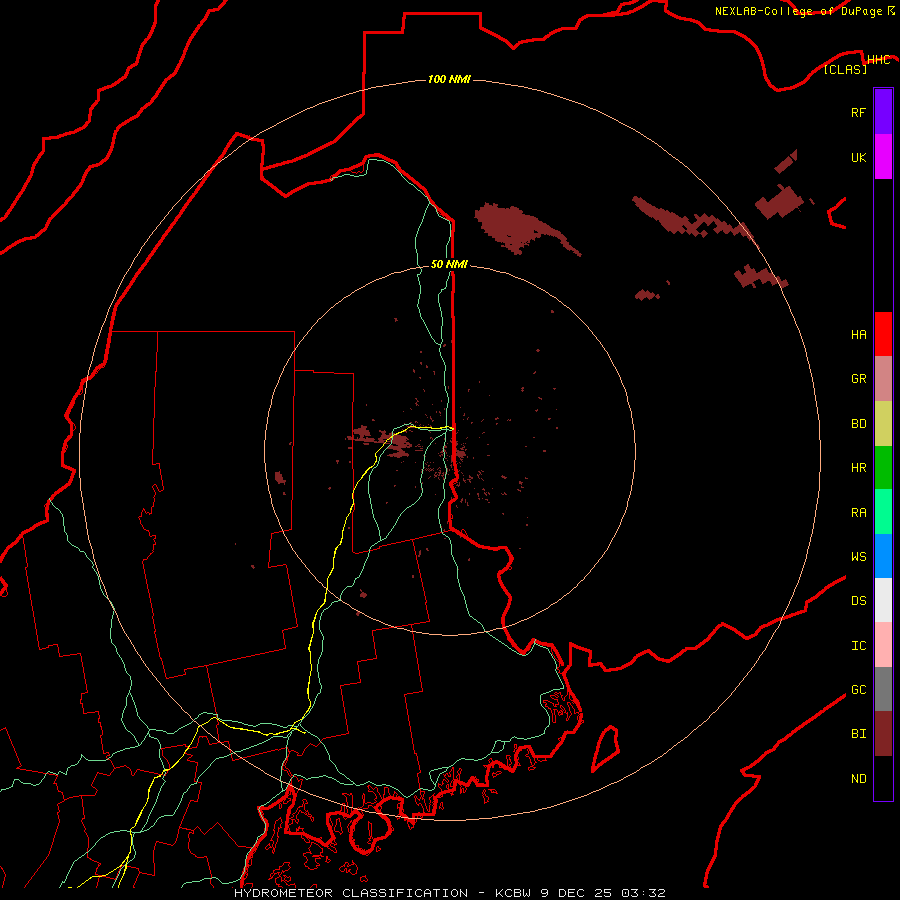Click the HYDROMETEOR CLASSIFICATION title text
900x900 pixels.
pos(351,893)
